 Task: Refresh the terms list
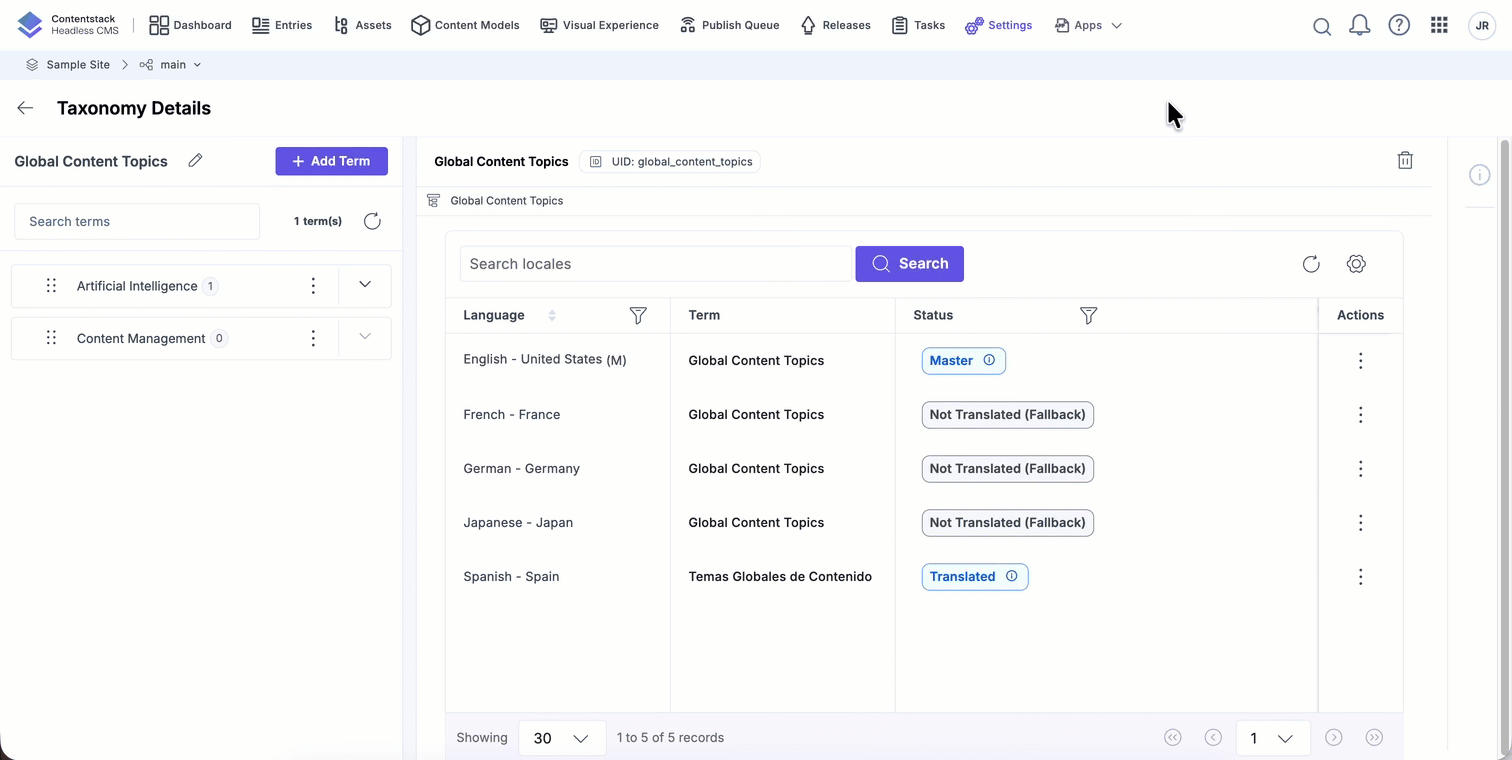pyautogui.click(x=372, y=221)
